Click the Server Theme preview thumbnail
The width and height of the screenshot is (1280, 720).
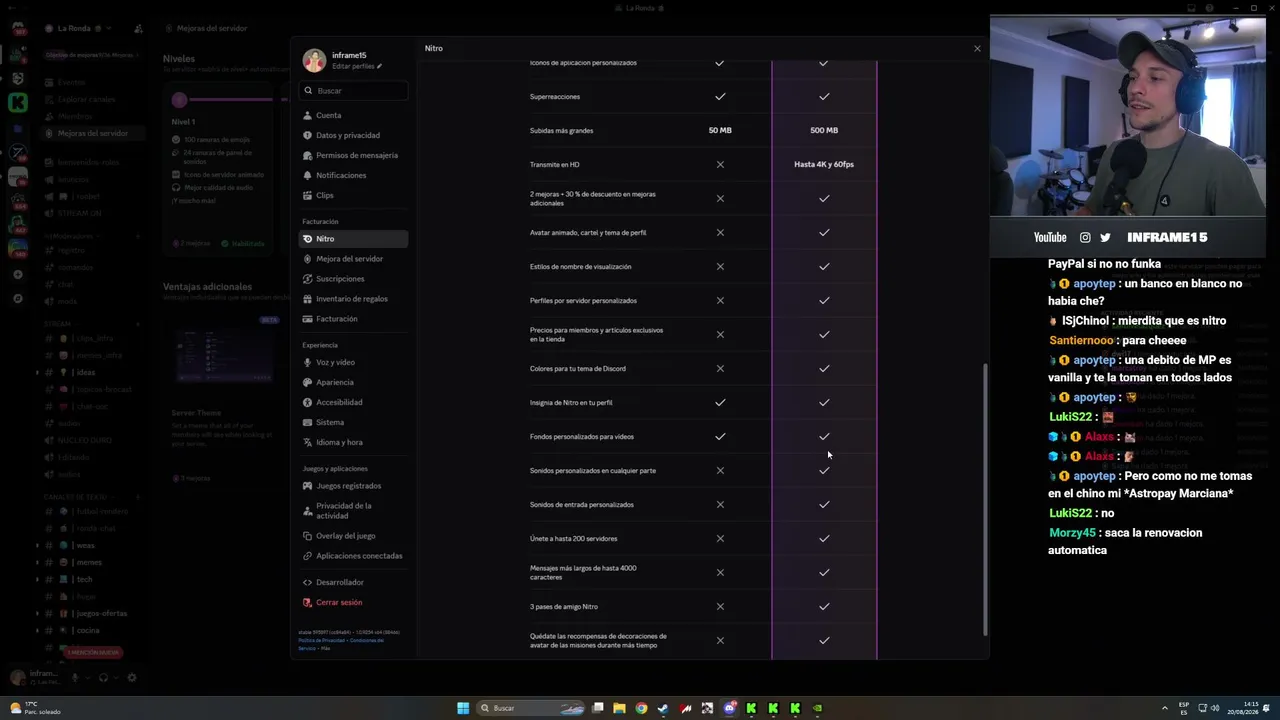coord(224,355)
